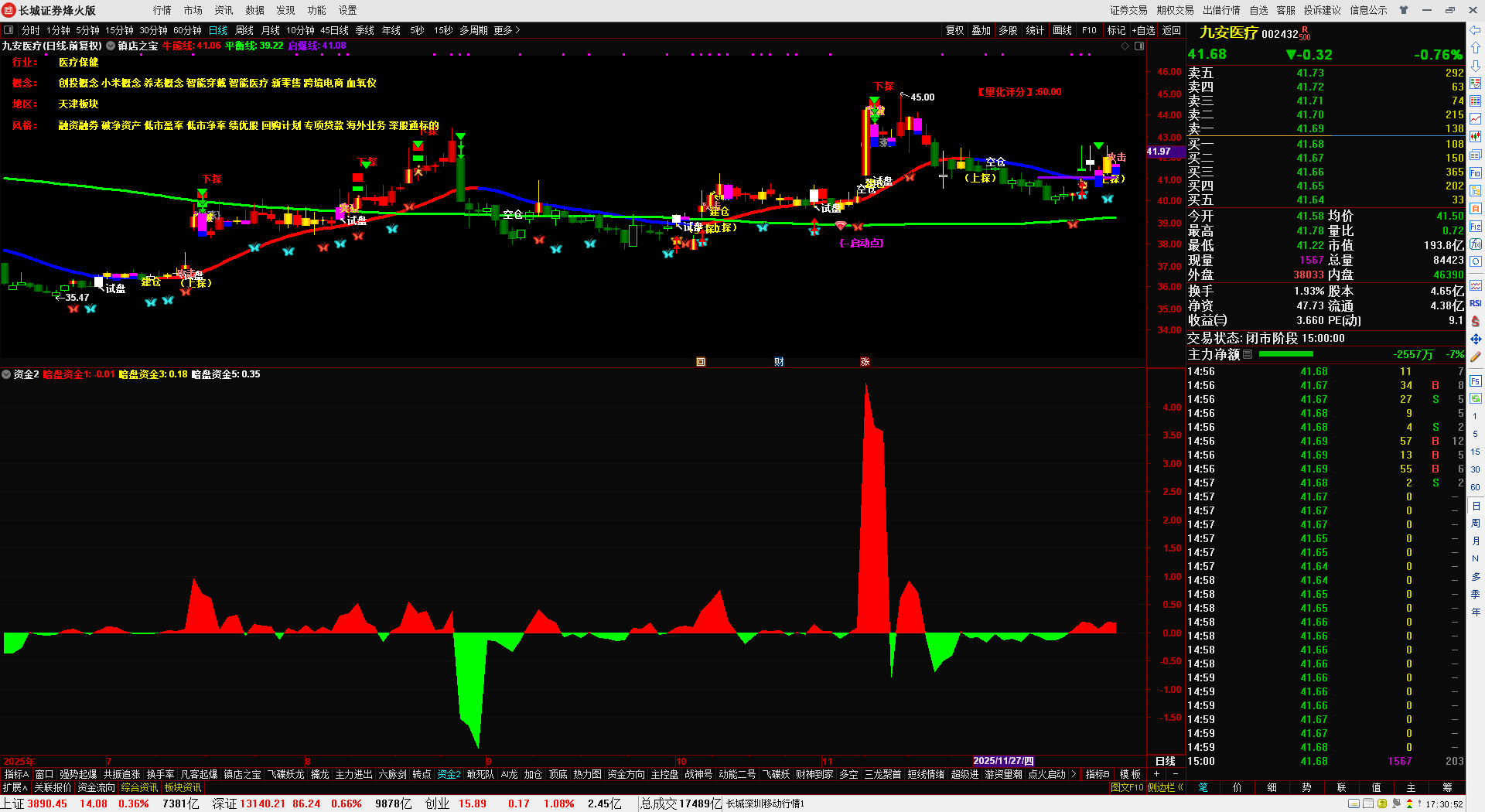Show more indicator tabs with the arrow
Screen dimensions: 1485x812
(1074, 774)
